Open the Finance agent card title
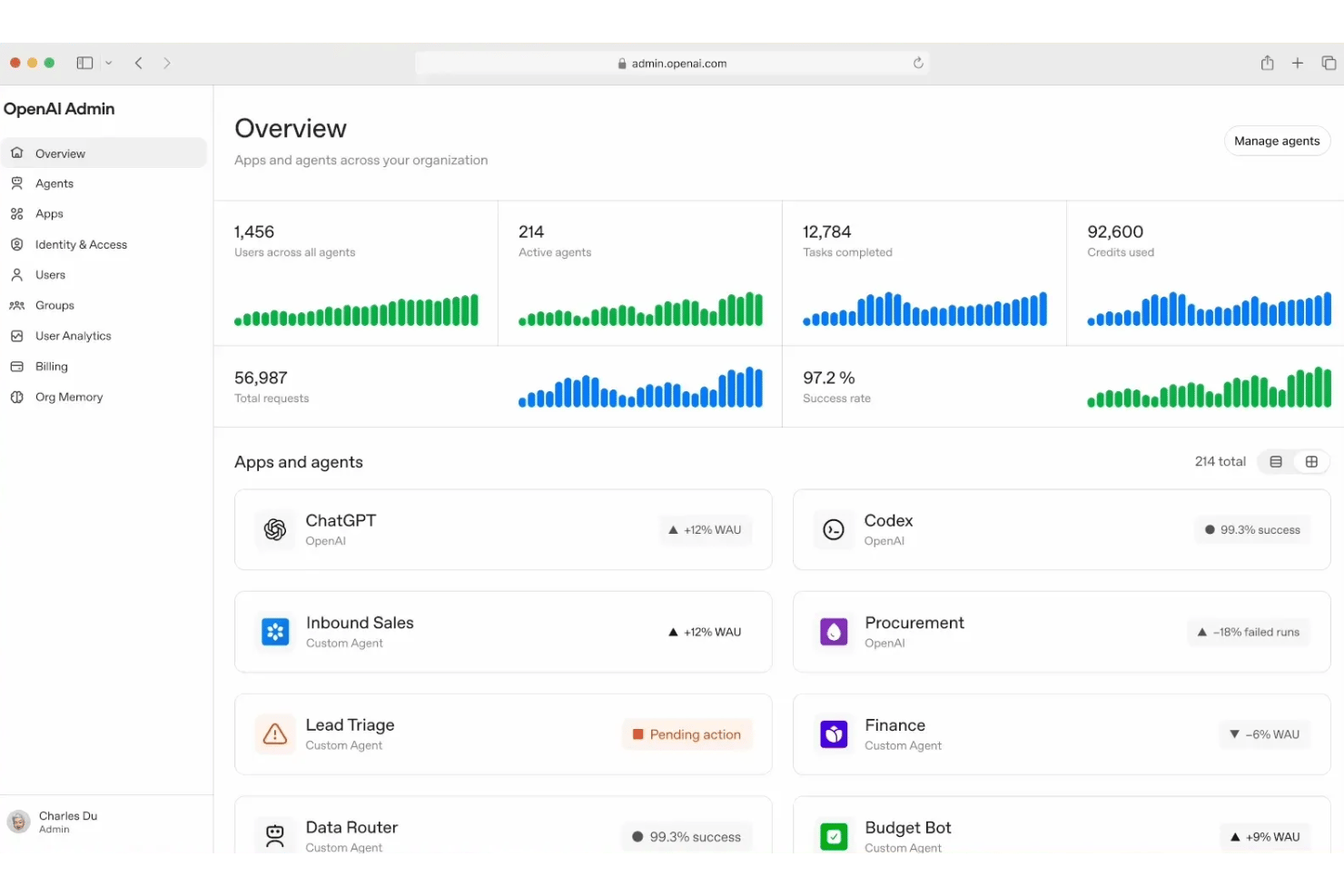The image size is (1344, 896). [894, 725]
